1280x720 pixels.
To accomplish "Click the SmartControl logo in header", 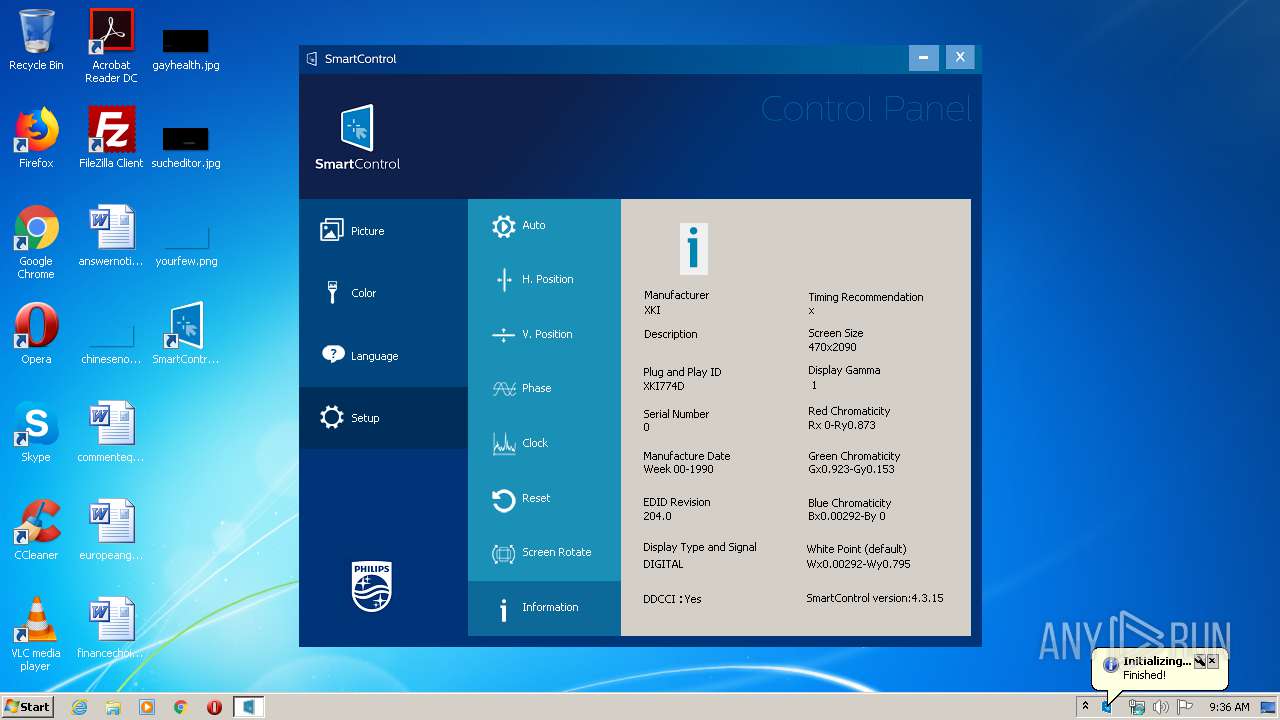I will [357, 138].
